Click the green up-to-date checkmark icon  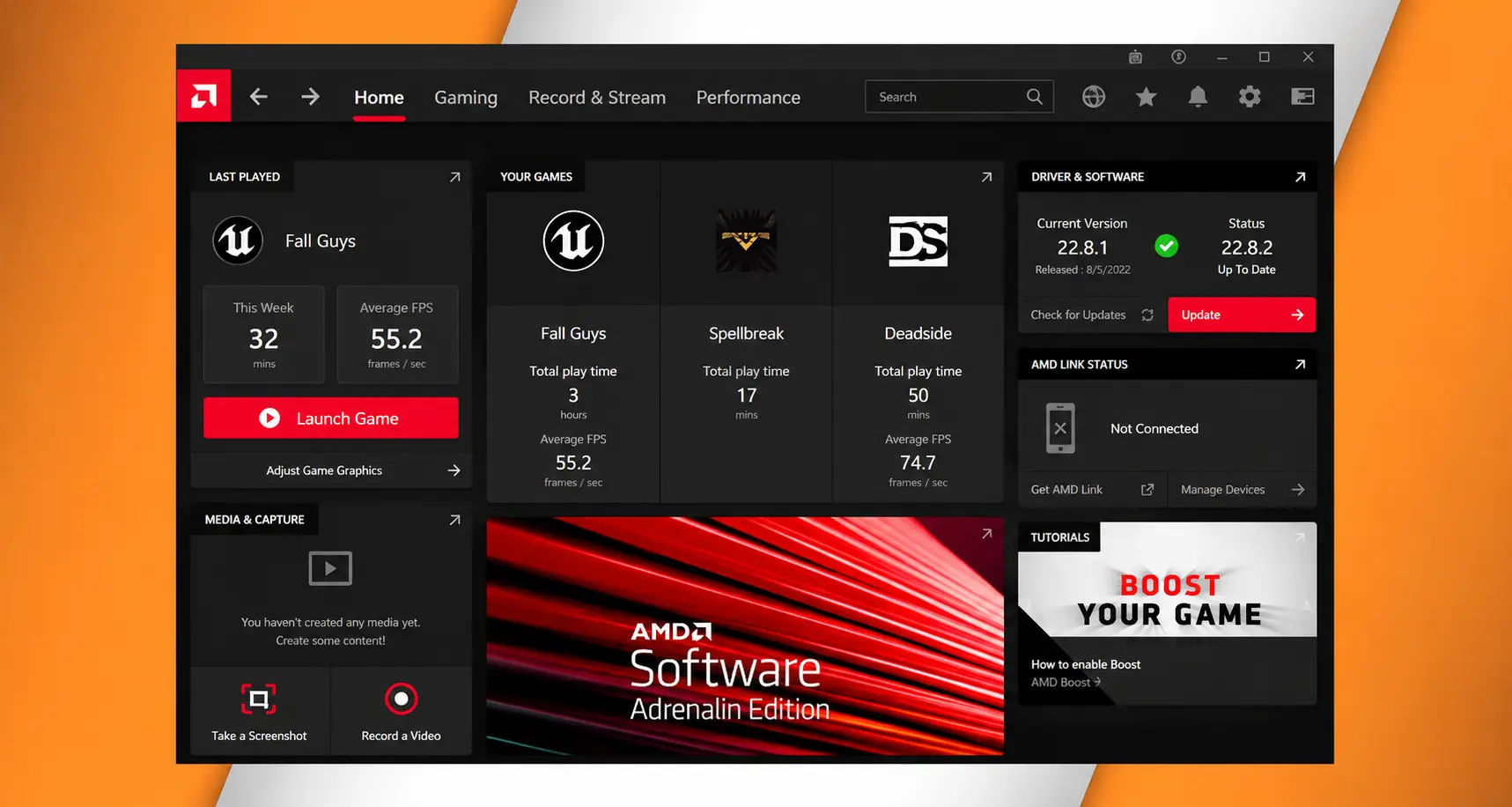1167,246
